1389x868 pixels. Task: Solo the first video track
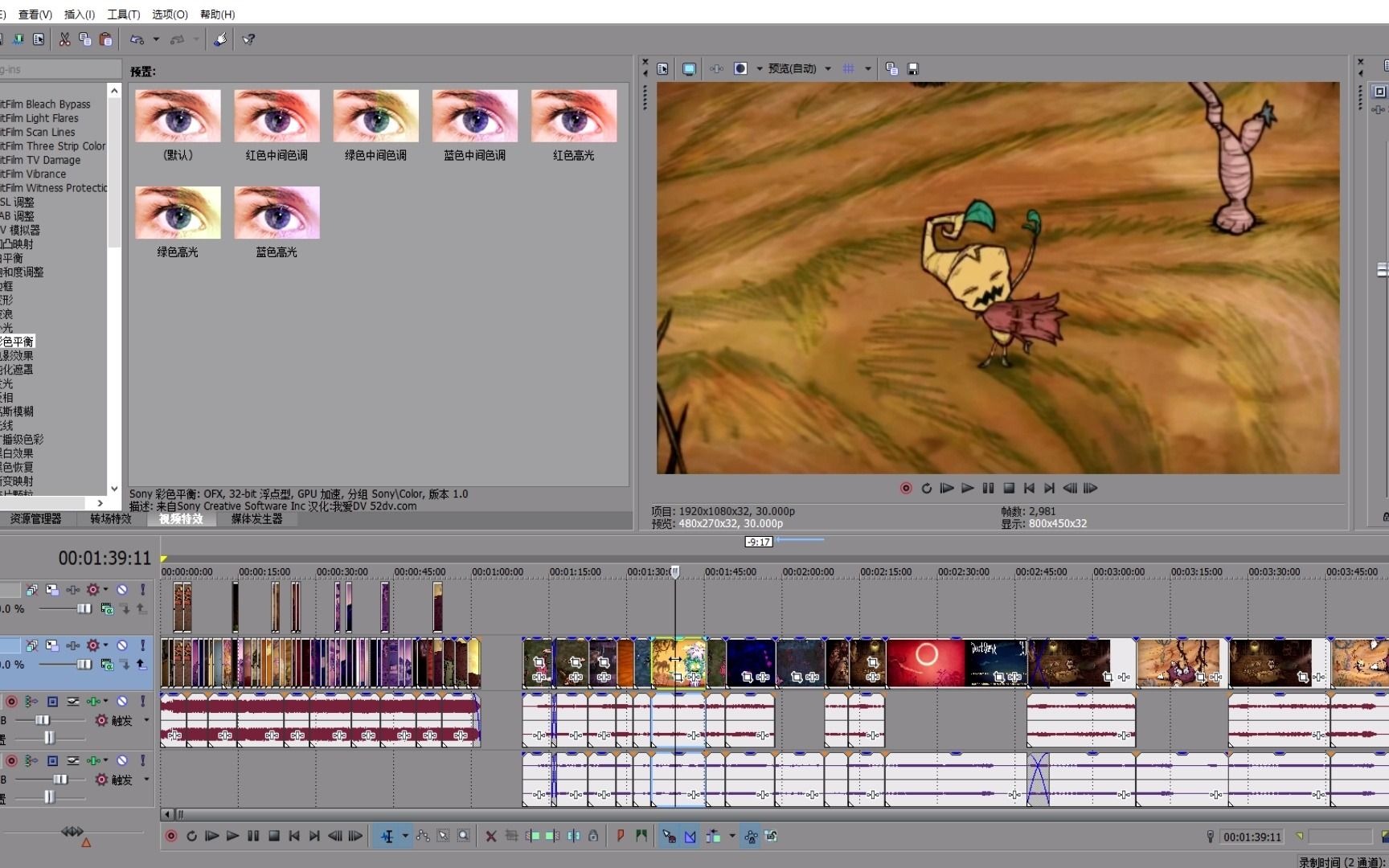point(142,589)
